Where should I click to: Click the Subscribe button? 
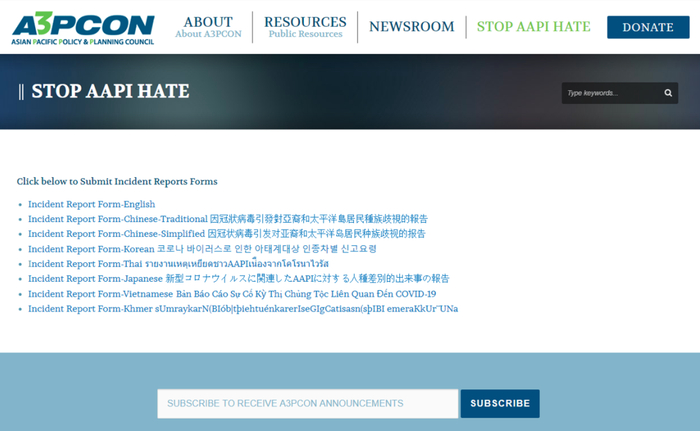pos(500,404)
